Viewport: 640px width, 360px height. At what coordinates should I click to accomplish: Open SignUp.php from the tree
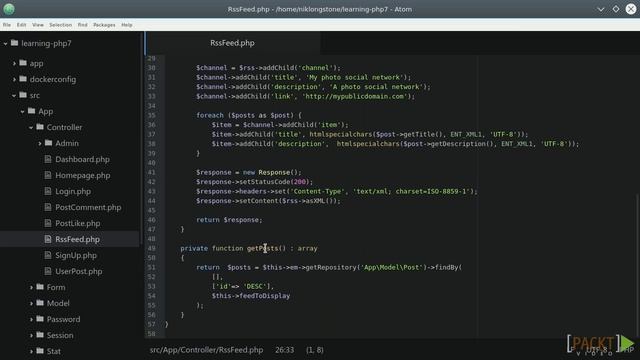pyautogui.click(x=76, y=256)
